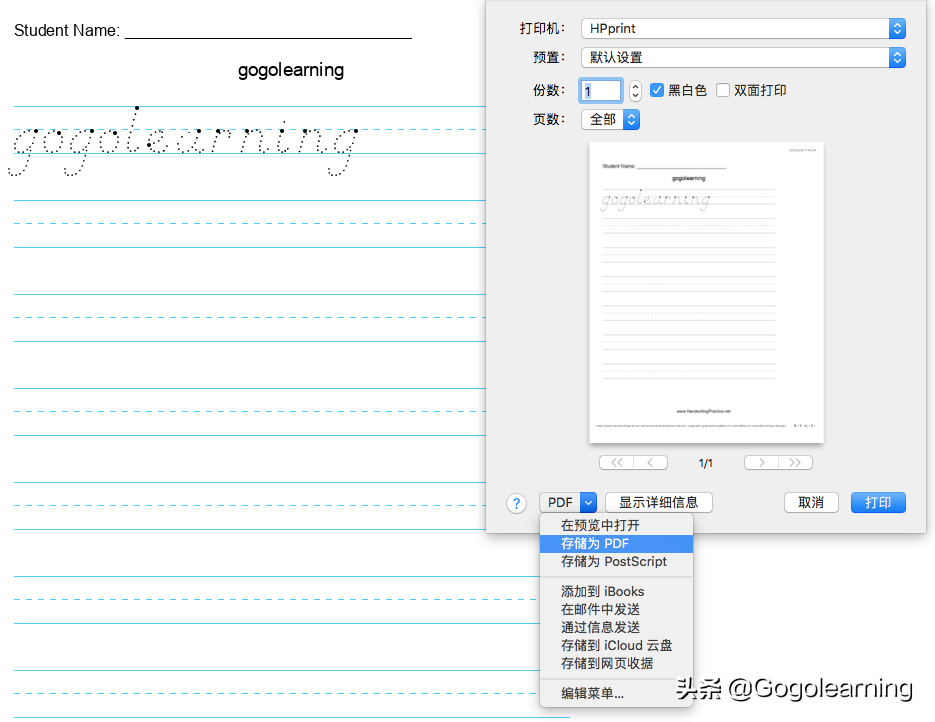Choose 存储到网页收据 menu item
935x722 pixels.
point(617,663)
